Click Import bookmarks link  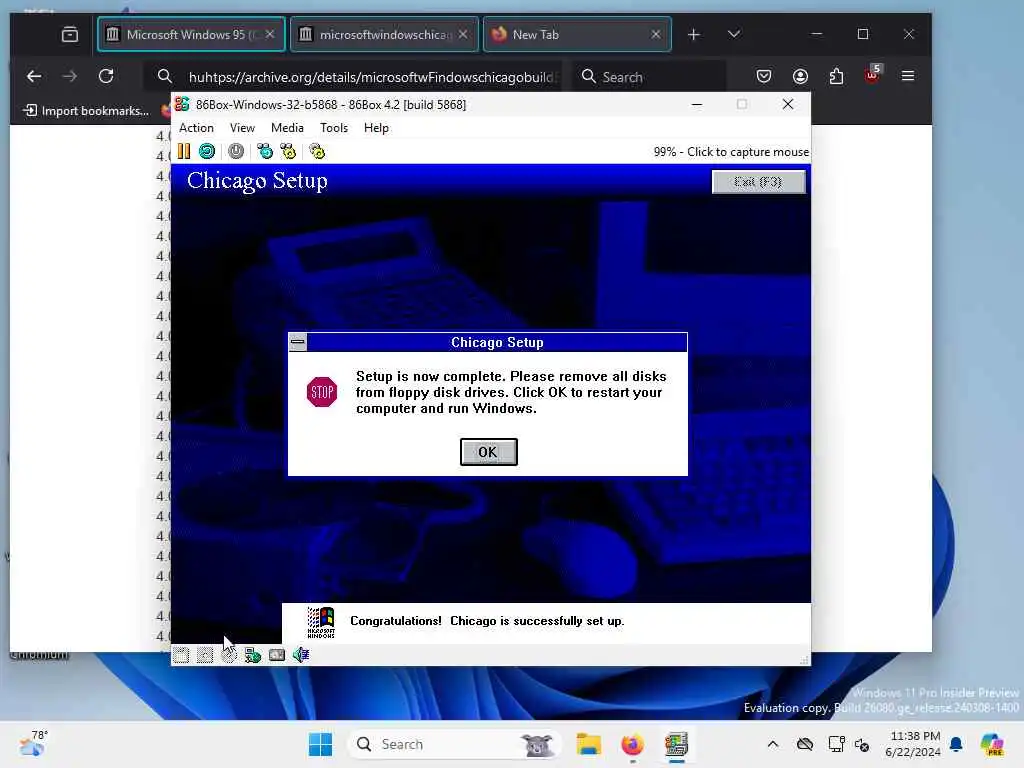click(86, 111)
